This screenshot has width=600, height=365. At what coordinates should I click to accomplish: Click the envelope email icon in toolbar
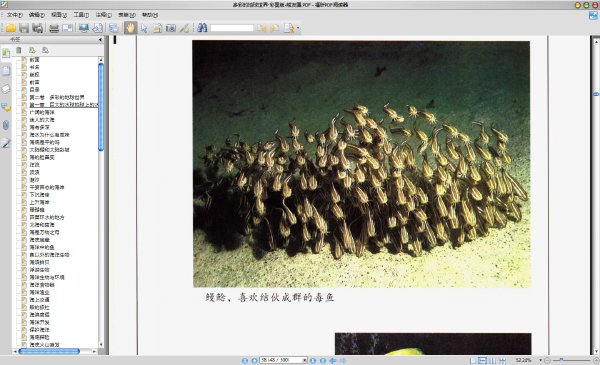[x=68, y=28]
